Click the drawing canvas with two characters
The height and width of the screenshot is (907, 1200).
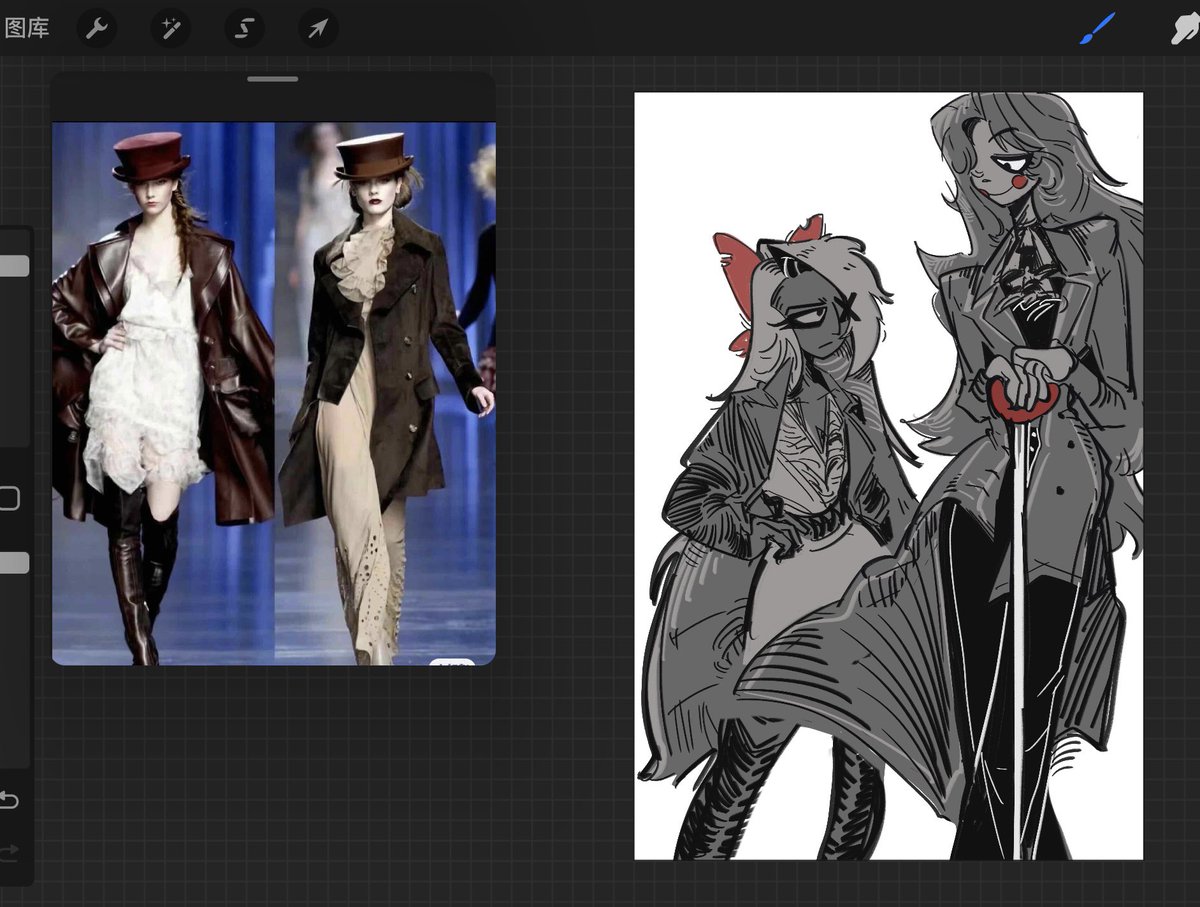pyautogui.click(x=889, y=476)
